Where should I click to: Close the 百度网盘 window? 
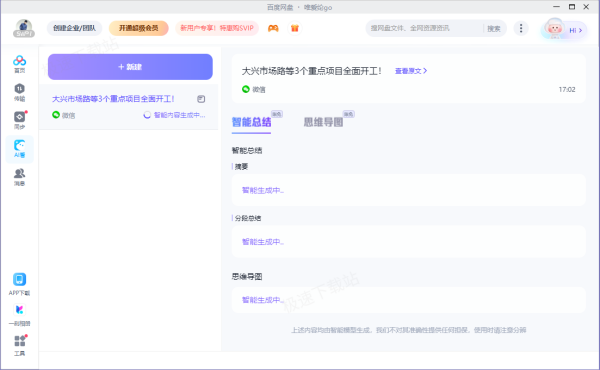(586, 7)
